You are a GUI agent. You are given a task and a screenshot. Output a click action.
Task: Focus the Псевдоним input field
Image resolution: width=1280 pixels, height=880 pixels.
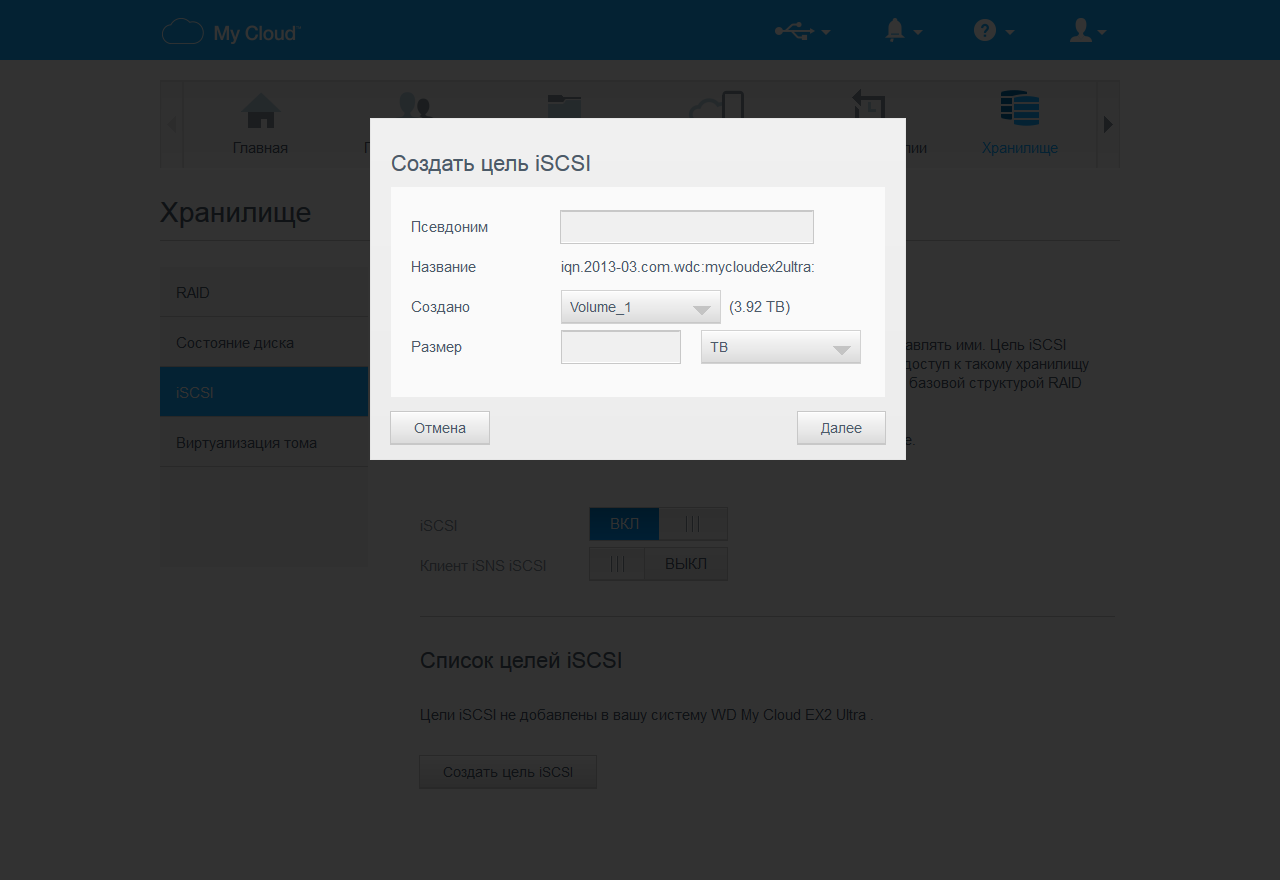(x=687, y=227)
